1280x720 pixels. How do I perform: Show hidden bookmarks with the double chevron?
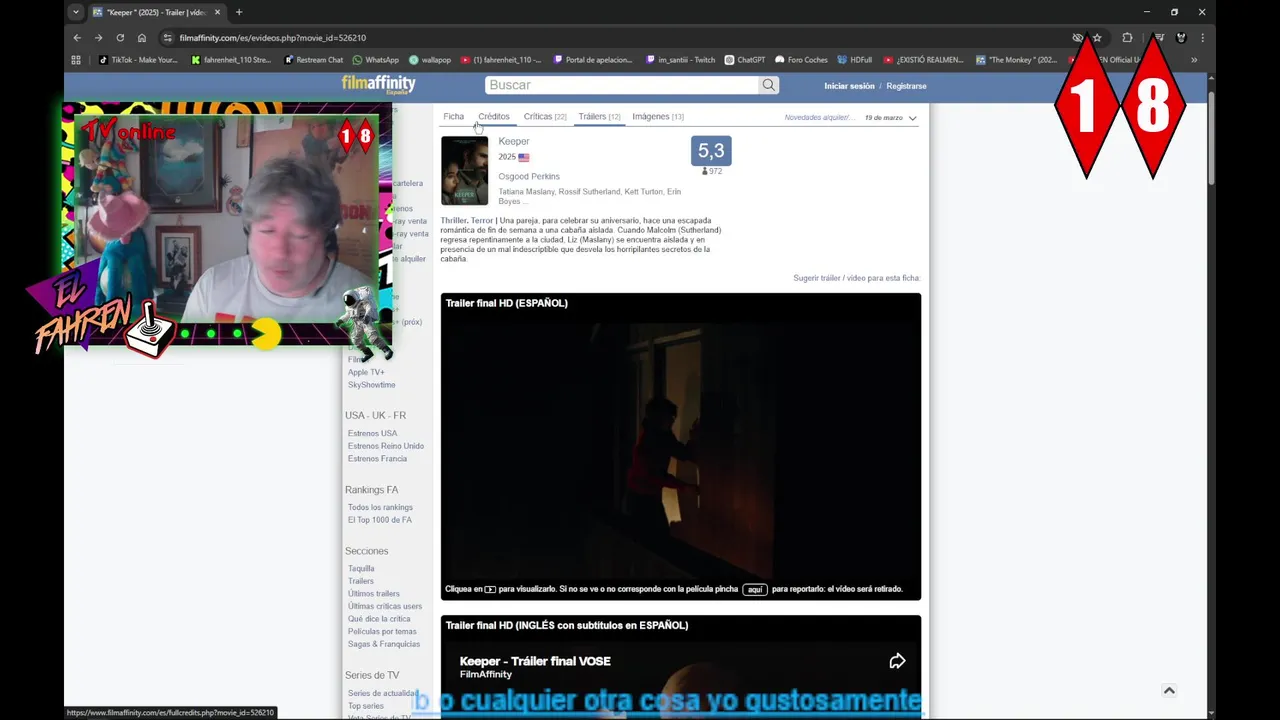pos(1193,60)
